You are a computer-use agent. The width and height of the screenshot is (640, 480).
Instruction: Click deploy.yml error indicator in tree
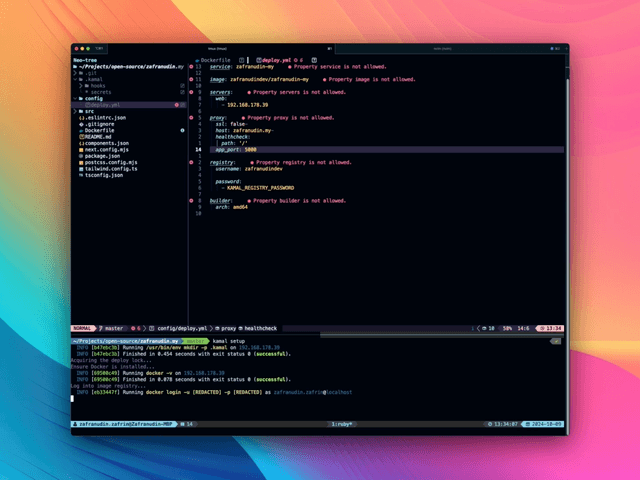click(x=177, y=105)
